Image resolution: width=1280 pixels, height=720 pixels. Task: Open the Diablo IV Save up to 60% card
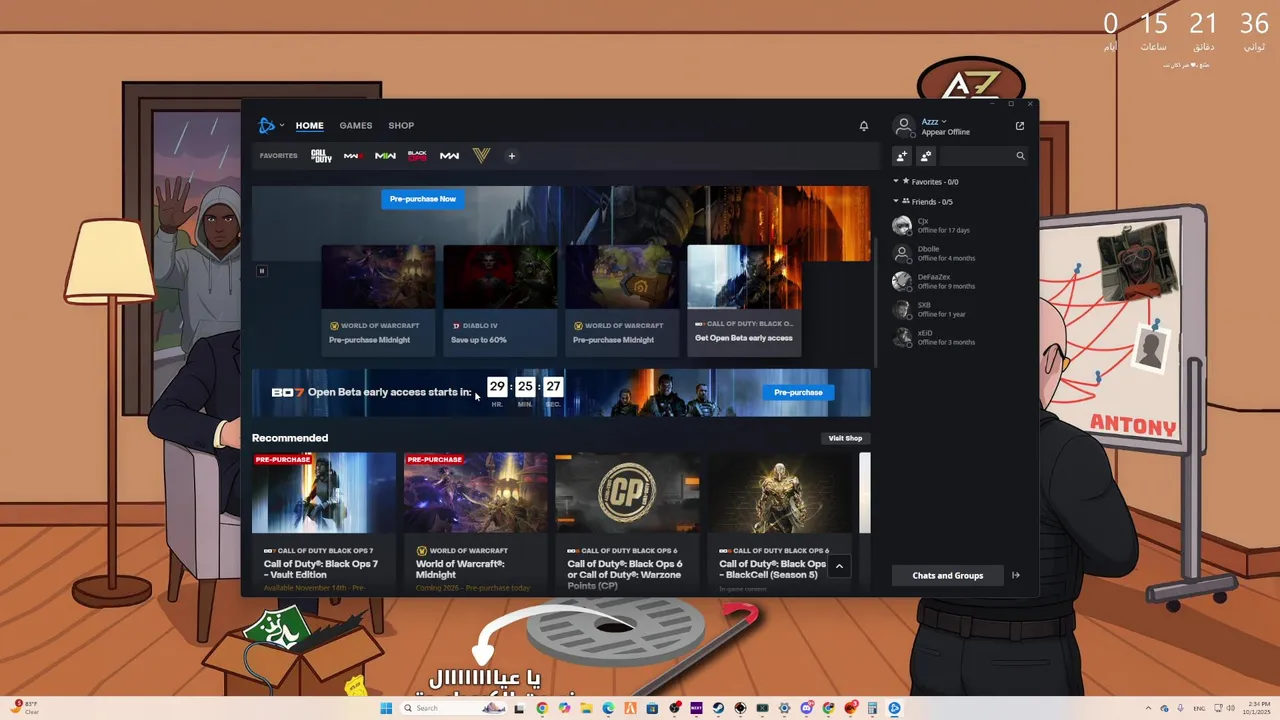[x=500, y=300]
